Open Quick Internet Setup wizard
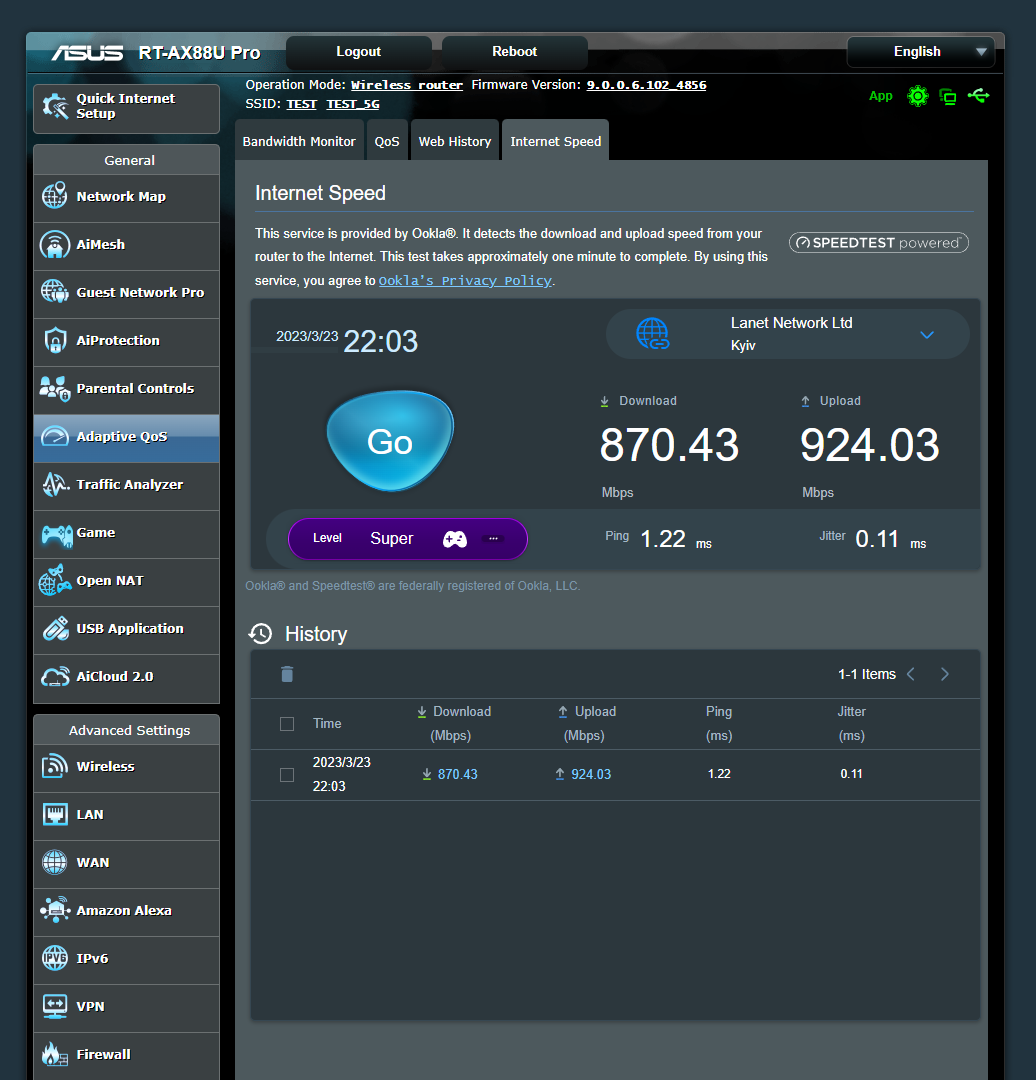Viewport: 1036px width, 1080px height. tap(126, 107)
